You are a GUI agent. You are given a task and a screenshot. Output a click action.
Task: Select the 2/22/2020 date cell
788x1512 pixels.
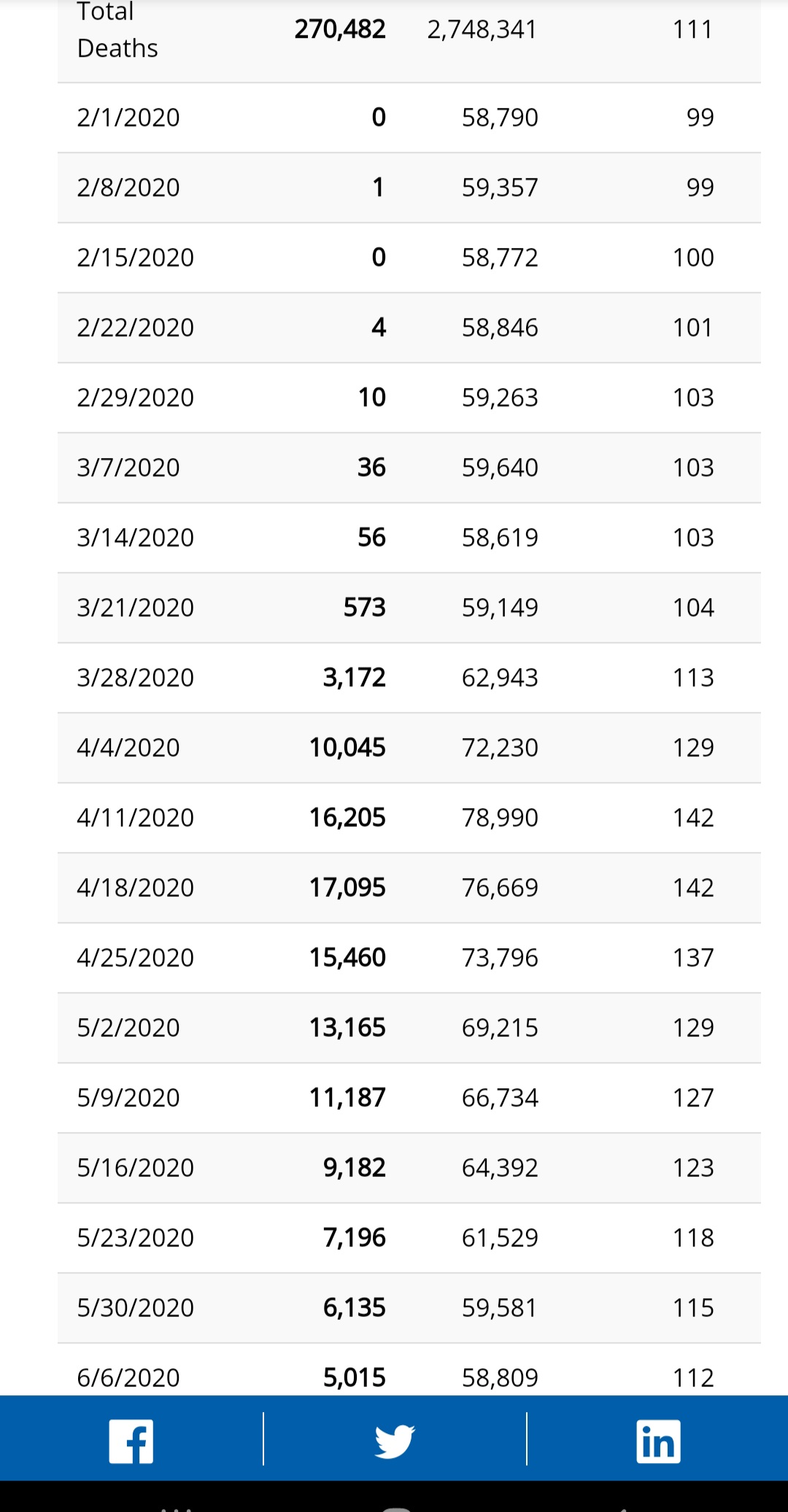(136, 327)
